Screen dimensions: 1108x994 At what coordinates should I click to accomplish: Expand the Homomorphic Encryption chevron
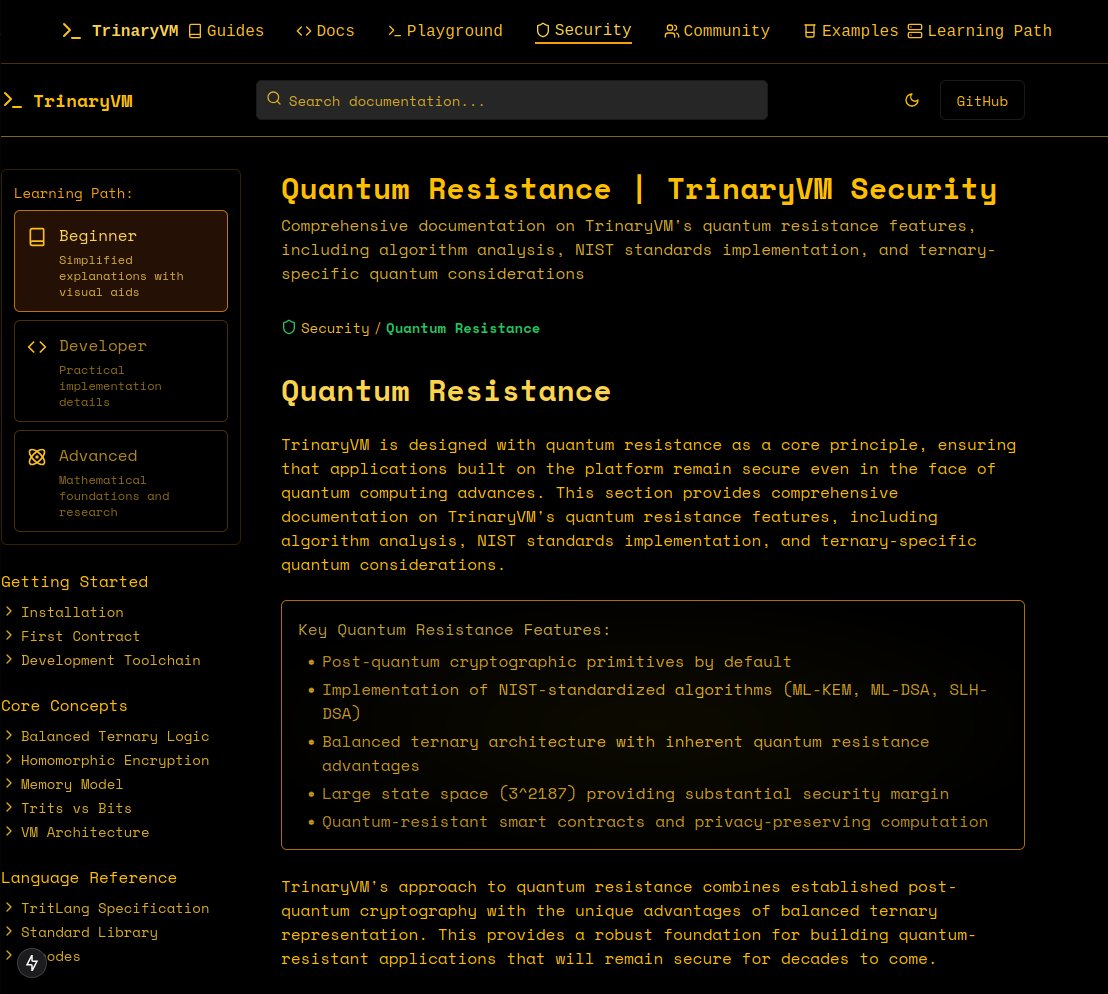point(8,759)
